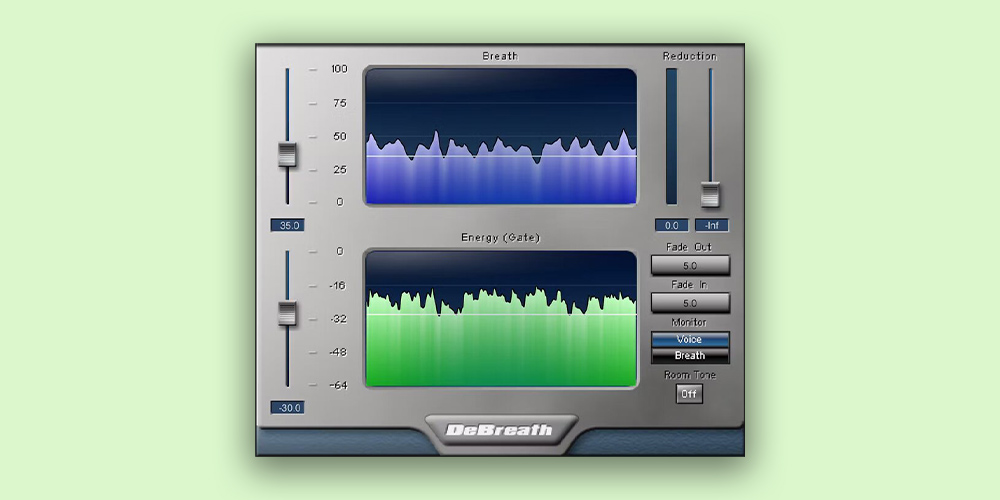Click the Energy gate slider handle
This screenshot has width=1000, height=500.
[x=288, y=313]
